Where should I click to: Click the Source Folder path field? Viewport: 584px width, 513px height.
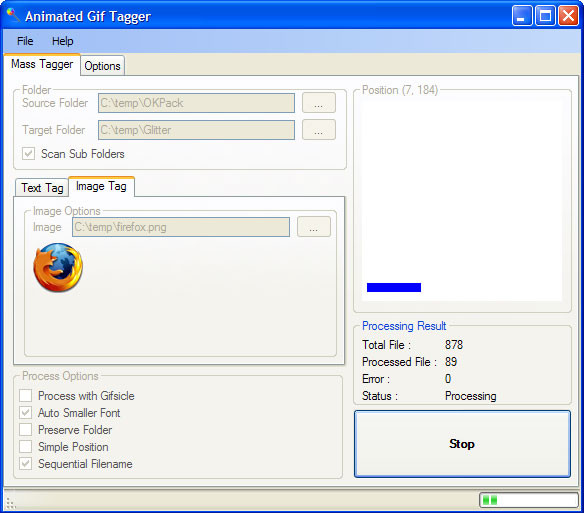click(x=196, y=103)
